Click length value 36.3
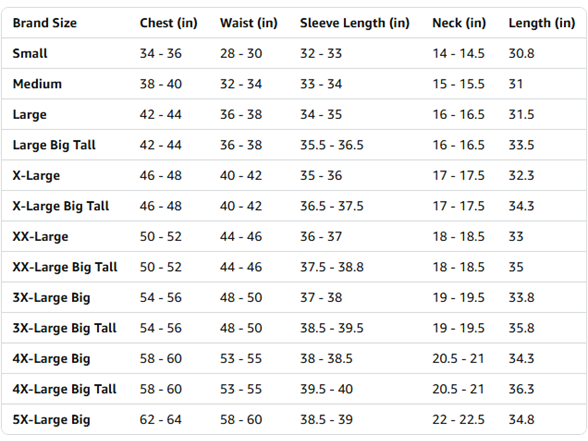The image size is (588, 441). (521, 389)
